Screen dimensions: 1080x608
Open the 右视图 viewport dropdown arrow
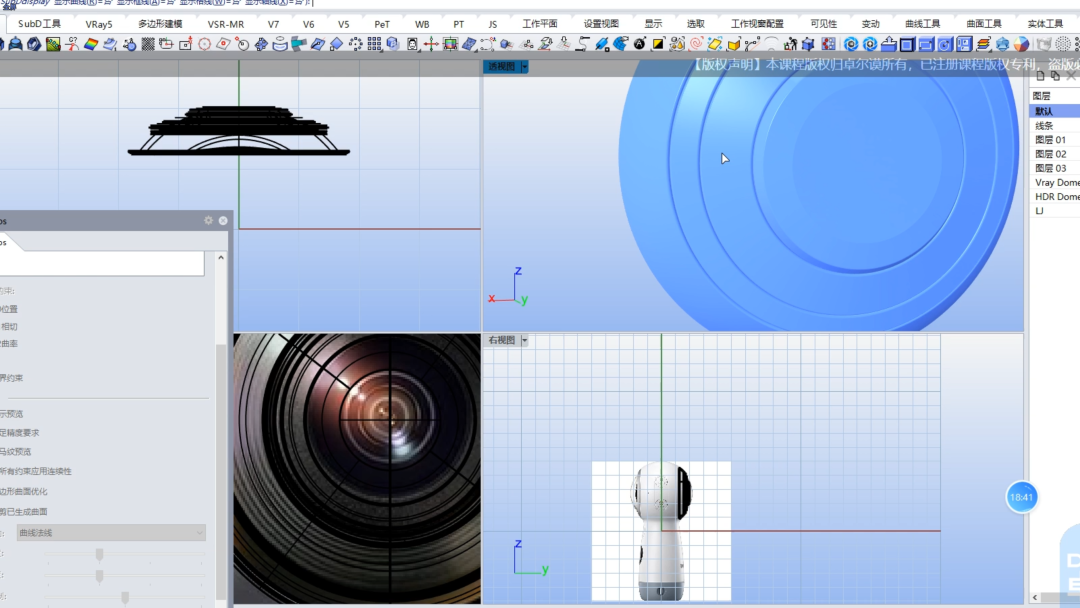tap(525, 340)
